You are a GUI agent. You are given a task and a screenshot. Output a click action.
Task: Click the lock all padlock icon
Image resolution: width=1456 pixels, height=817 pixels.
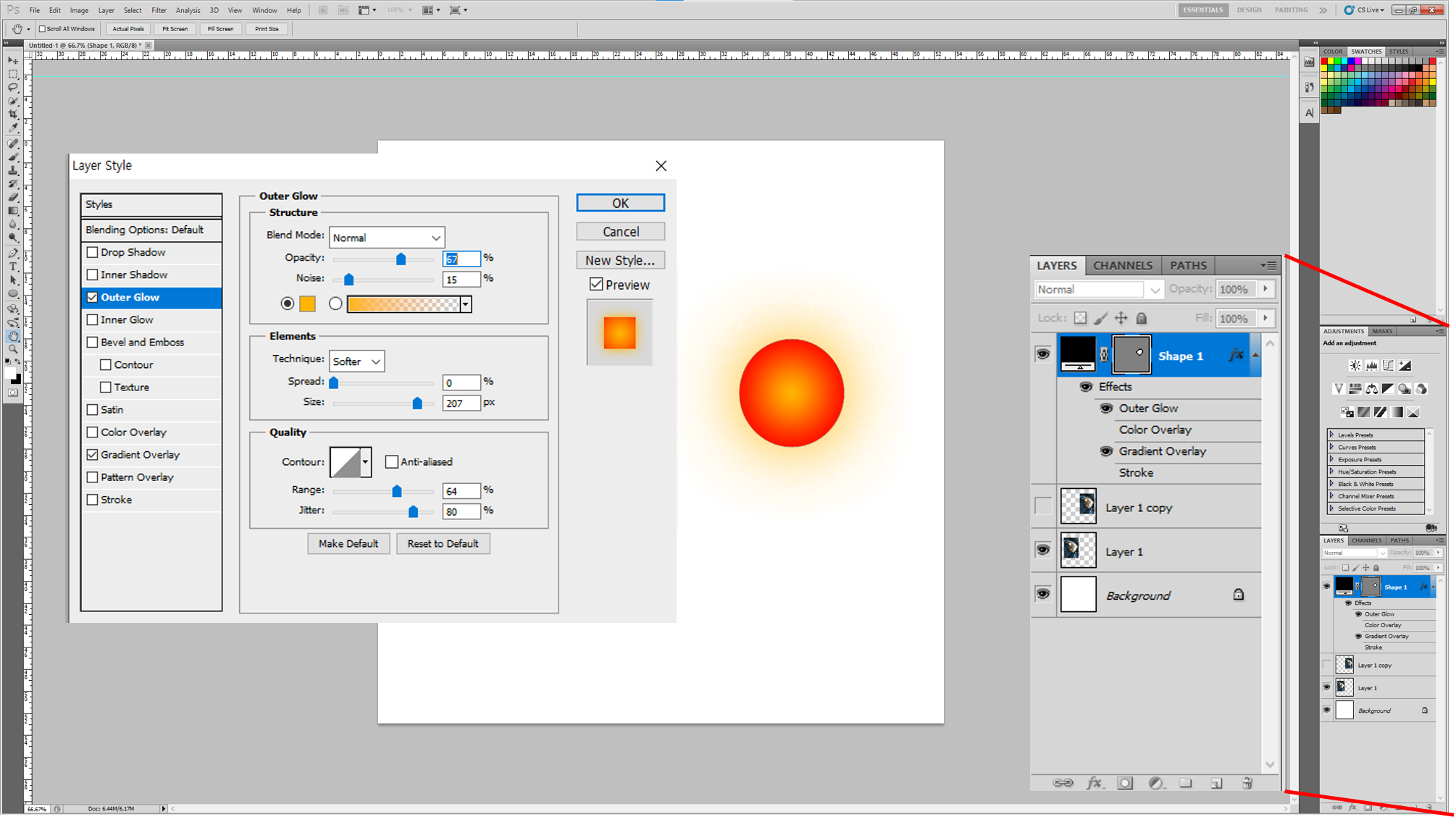[x=1142, y=318]
